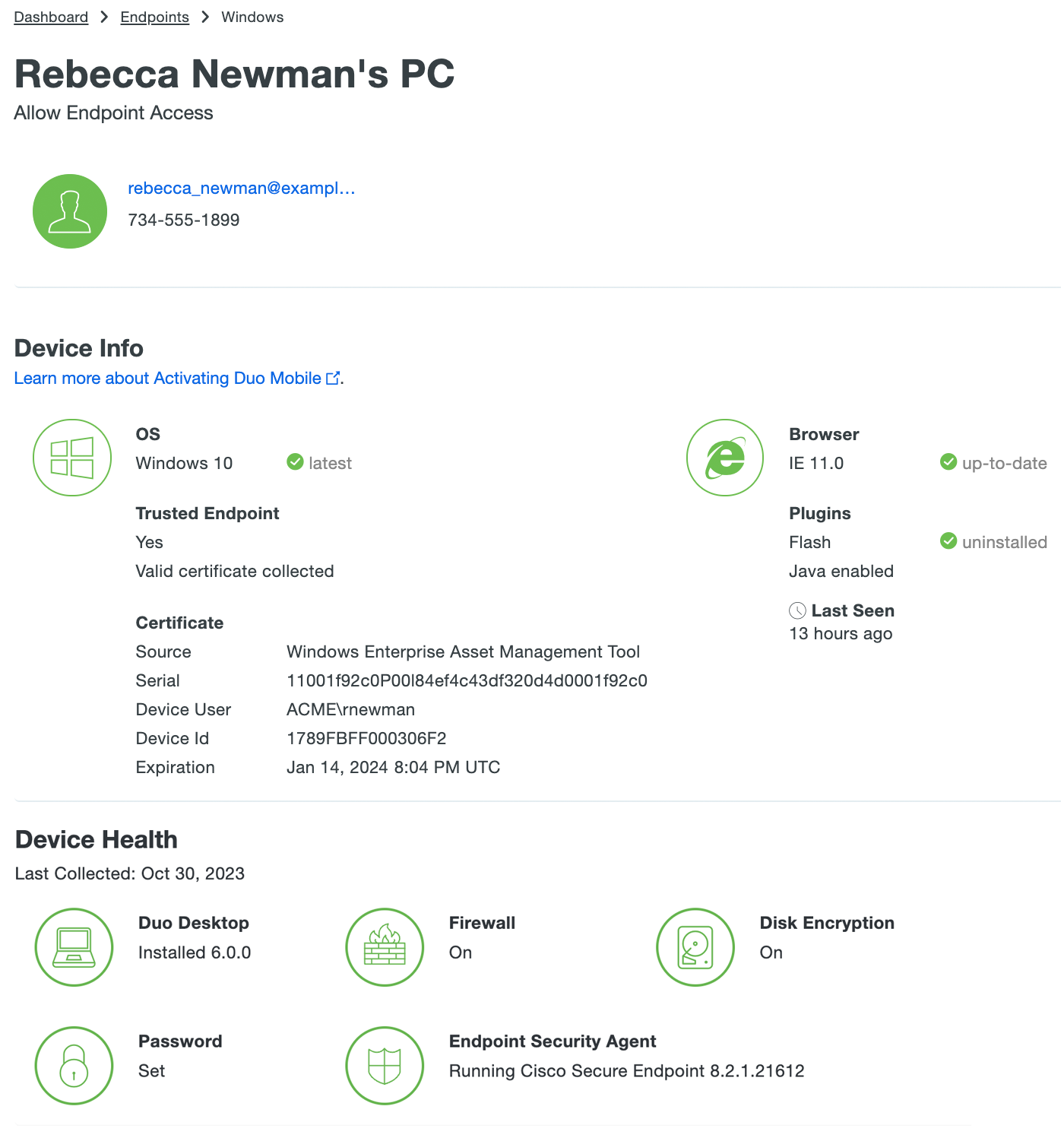Click the Duo Desktop laptop icon
The width and height of the screenshot is (1064, 1138).
74,947
